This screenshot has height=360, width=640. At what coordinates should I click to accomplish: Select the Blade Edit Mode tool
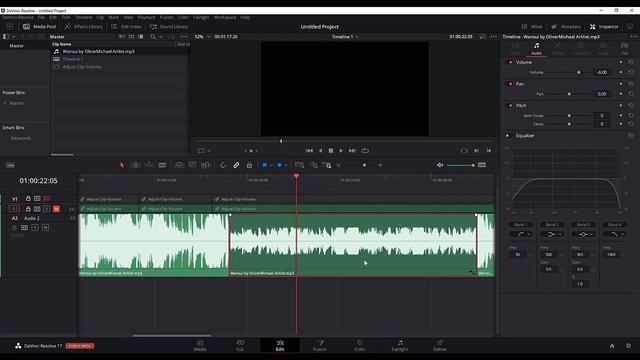(x=162, y=165)
